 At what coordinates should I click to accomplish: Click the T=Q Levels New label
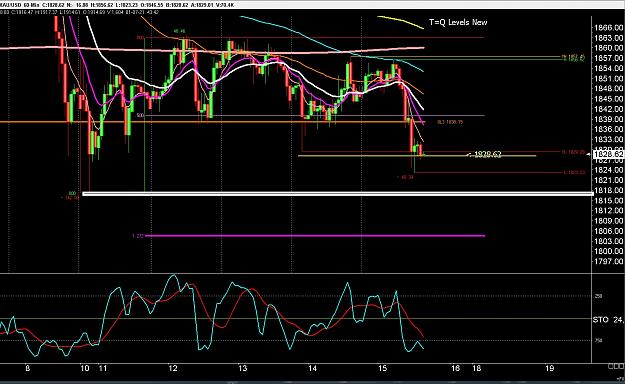pyautogui.click(x=458, y=22)
